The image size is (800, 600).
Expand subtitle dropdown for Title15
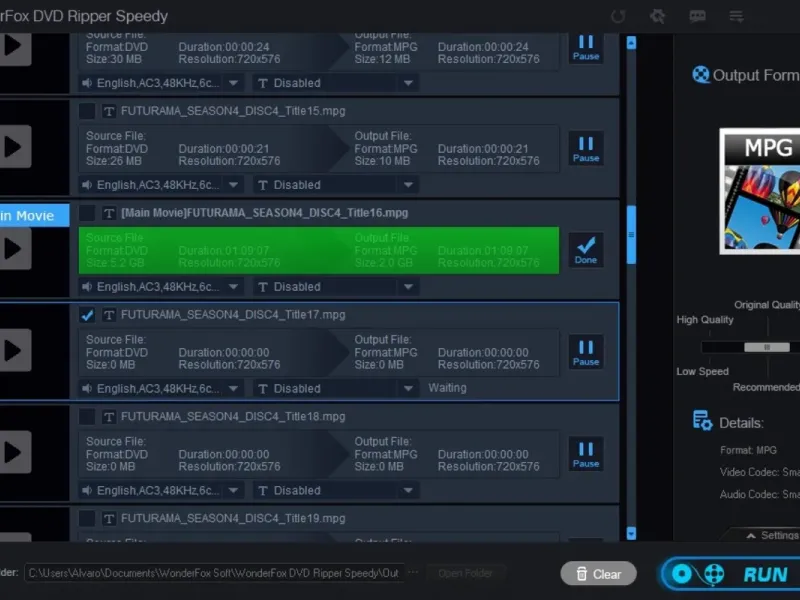(x=408, y=185)
